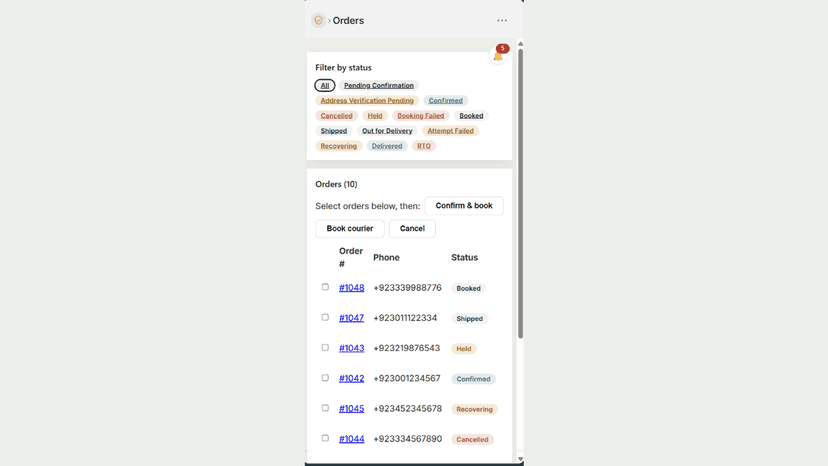The image size is (828, 466).
Task: Click the Cancel bulk action button
Action: [412, 228]
